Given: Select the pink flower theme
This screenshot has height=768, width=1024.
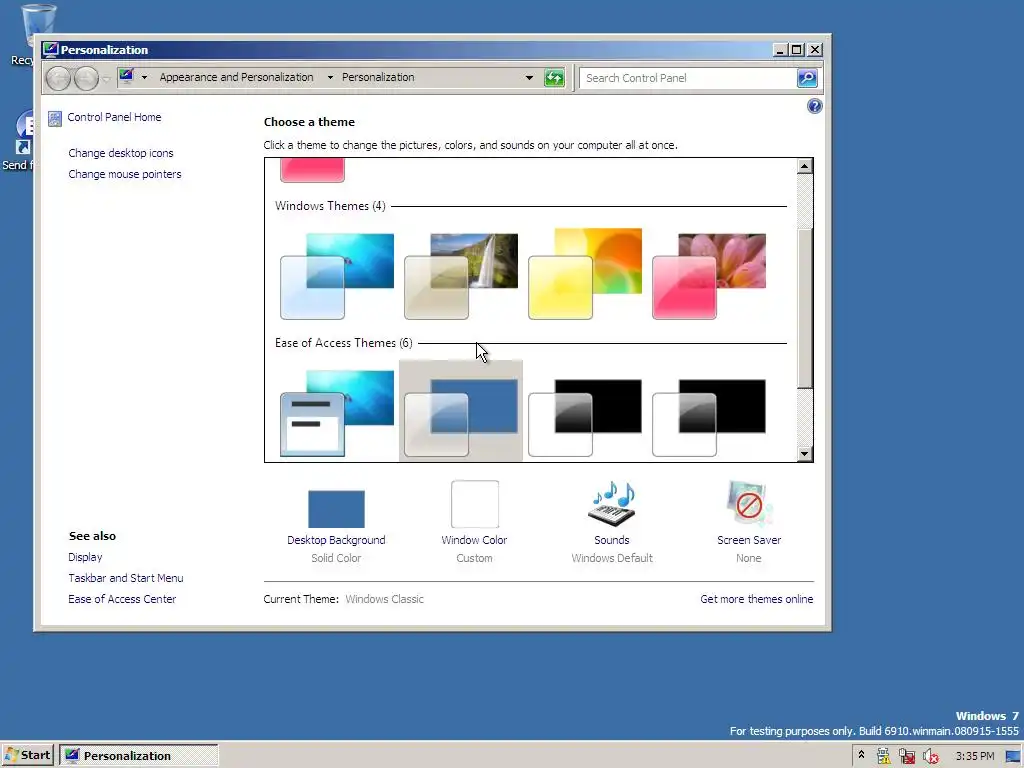Looking at the screenshot, I should point(709,276).
